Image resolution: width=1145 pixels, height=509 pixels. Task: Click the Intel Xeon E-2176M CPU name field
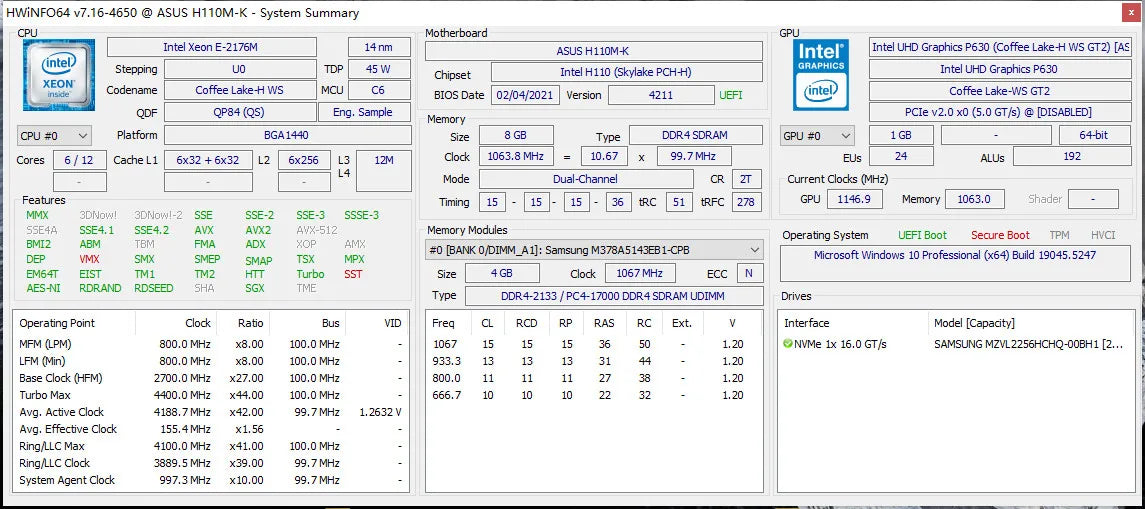[212, 47]
